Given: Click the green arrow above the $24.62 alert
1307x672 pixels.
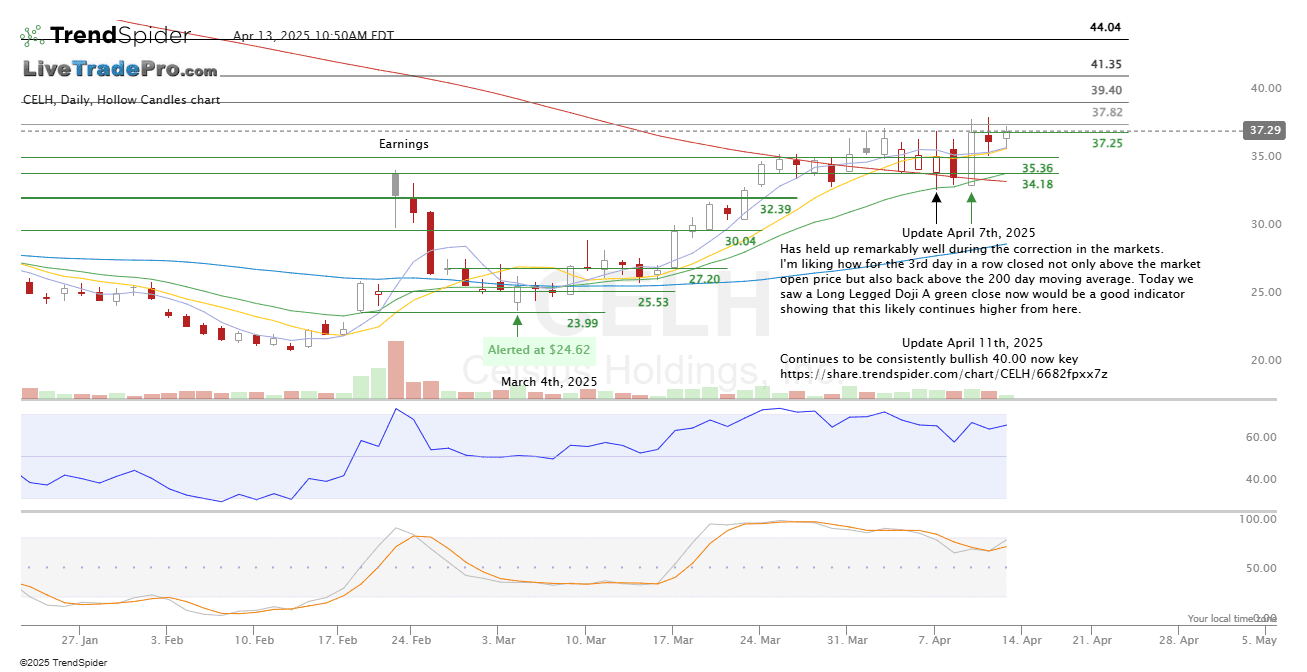Looking at the screenshot, I should [517, 324].
